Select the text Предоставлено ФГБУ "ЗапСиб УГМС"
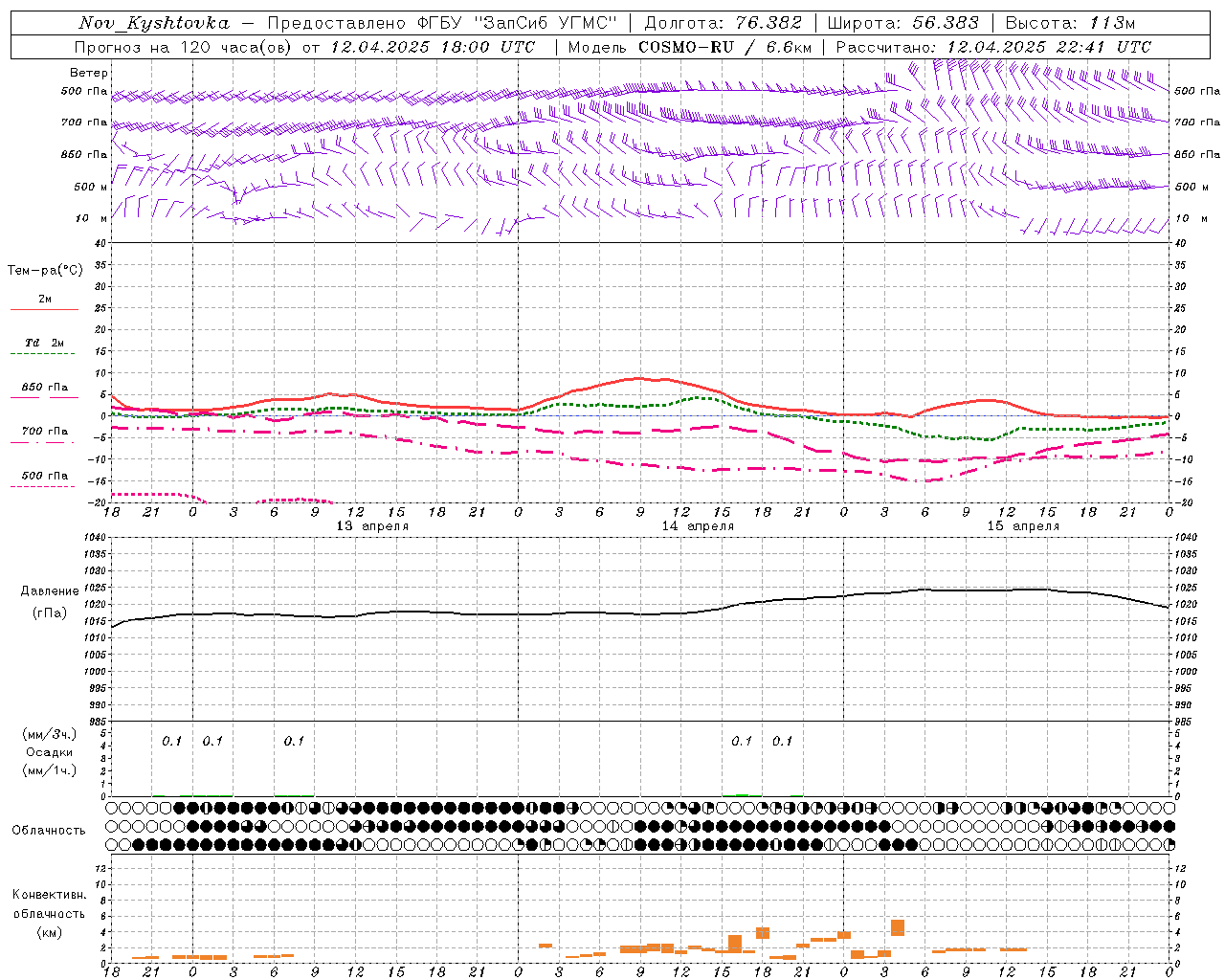1225x980 pixels. [442, 23]
